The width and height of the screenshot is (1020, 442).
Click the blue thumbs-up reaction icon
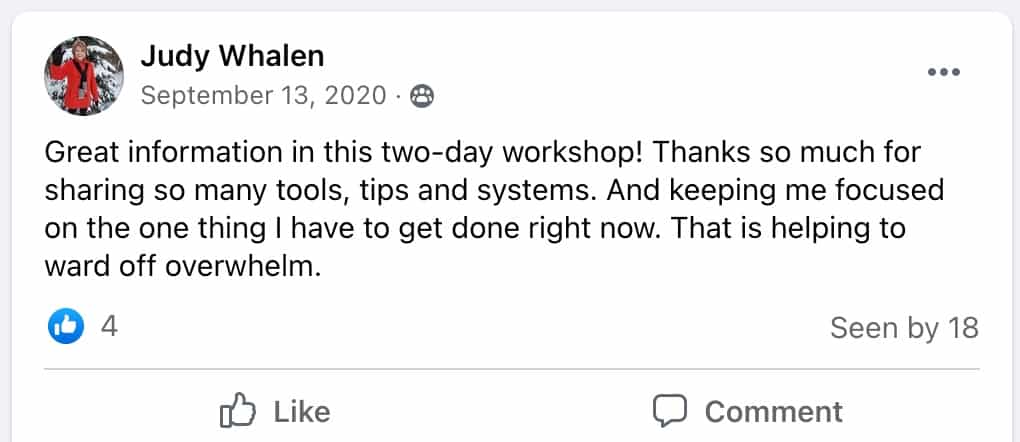[x=65, y=326]
